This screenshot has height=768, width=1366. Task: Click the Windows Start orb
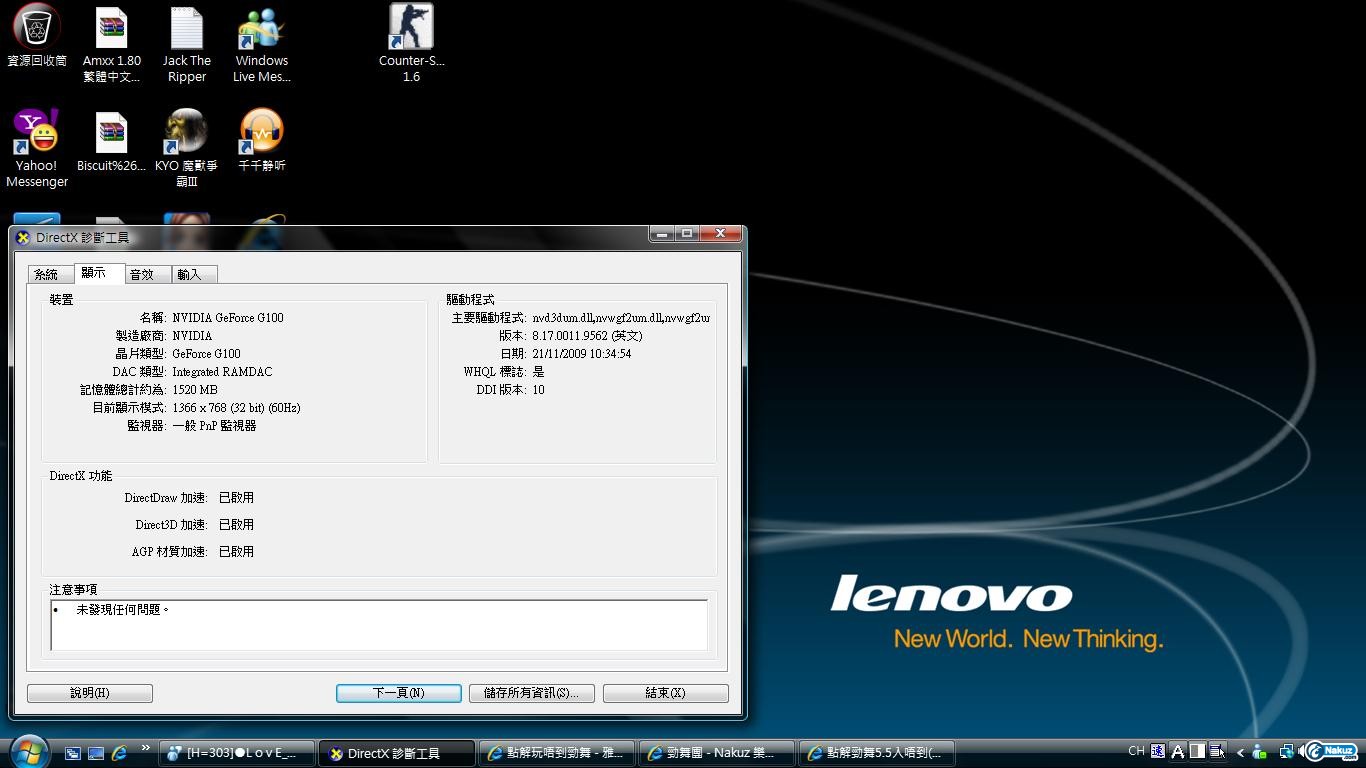click(28, 752)
